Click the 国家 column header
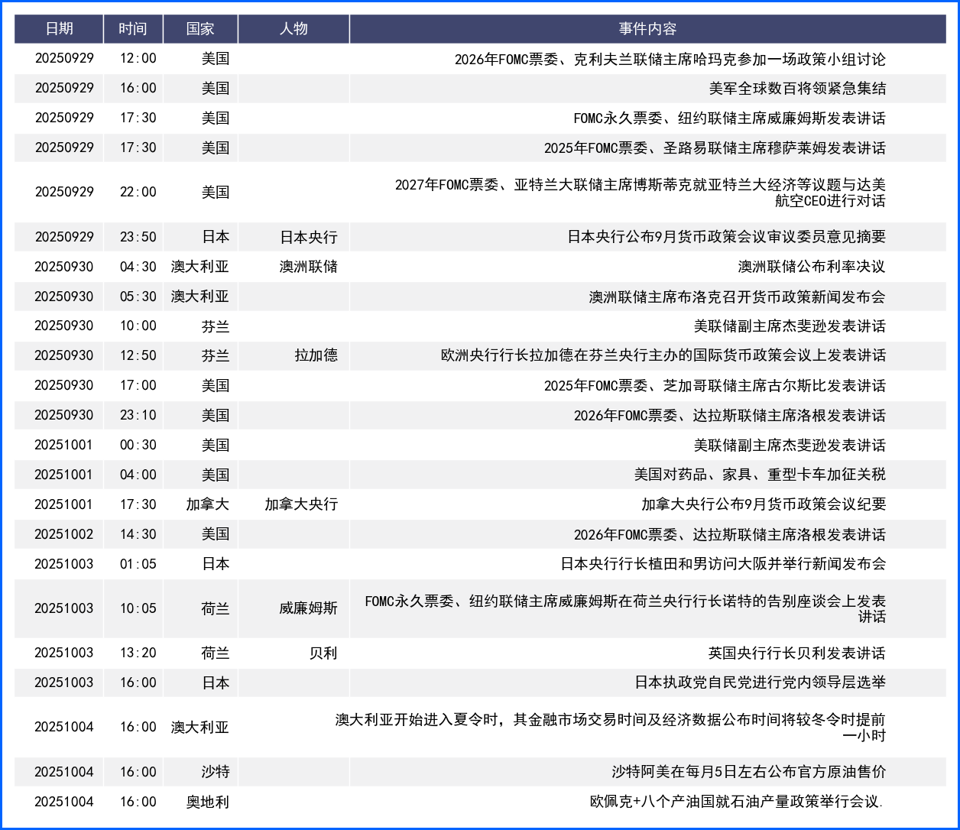This screenshot has width=960, height=830. click(x=200, y=29)
